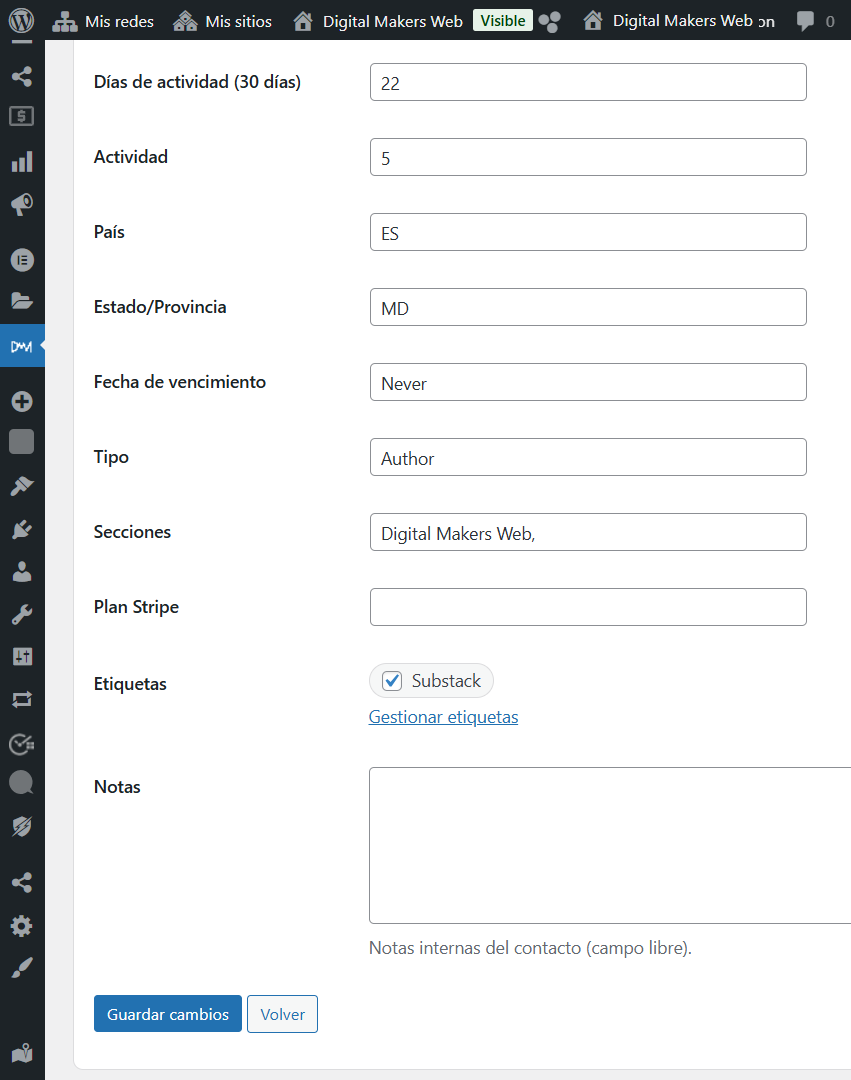Open Tools wrench icon in sidebar

pyautogui.click(x=22, y=615)
